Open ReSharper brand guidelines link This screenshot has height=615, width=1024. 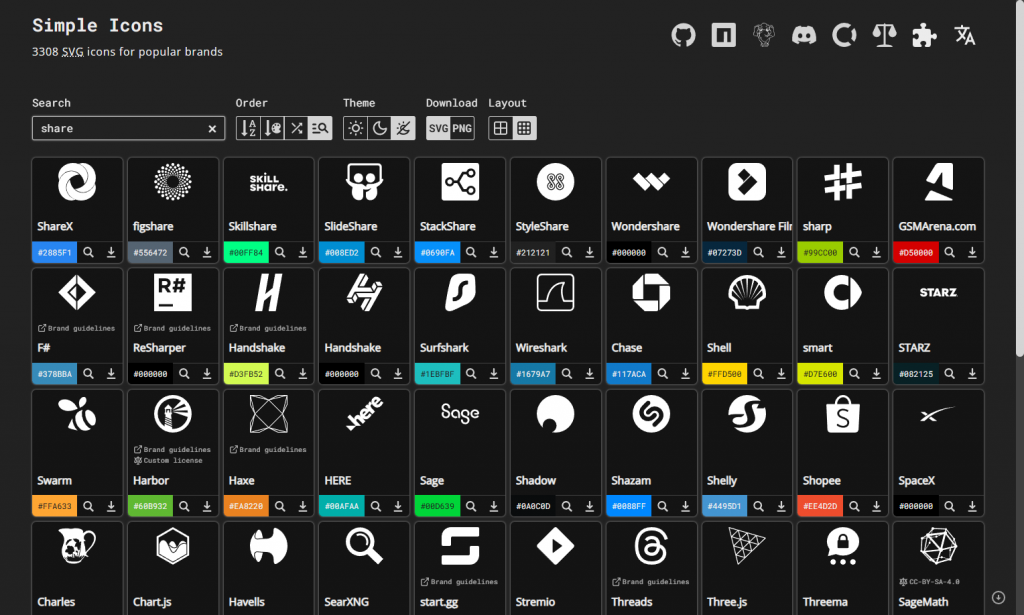[172, 328]
